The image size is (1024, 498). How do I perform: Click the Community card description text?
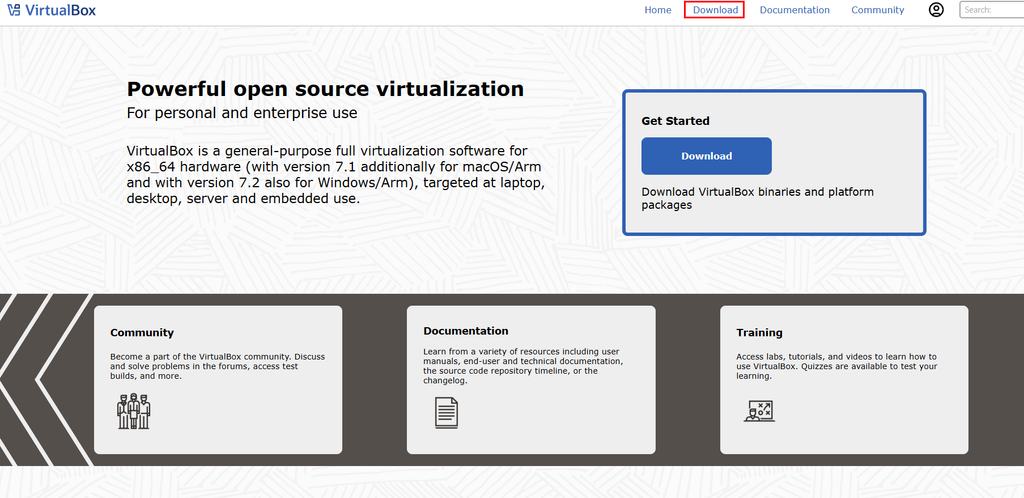coord(217,367)
